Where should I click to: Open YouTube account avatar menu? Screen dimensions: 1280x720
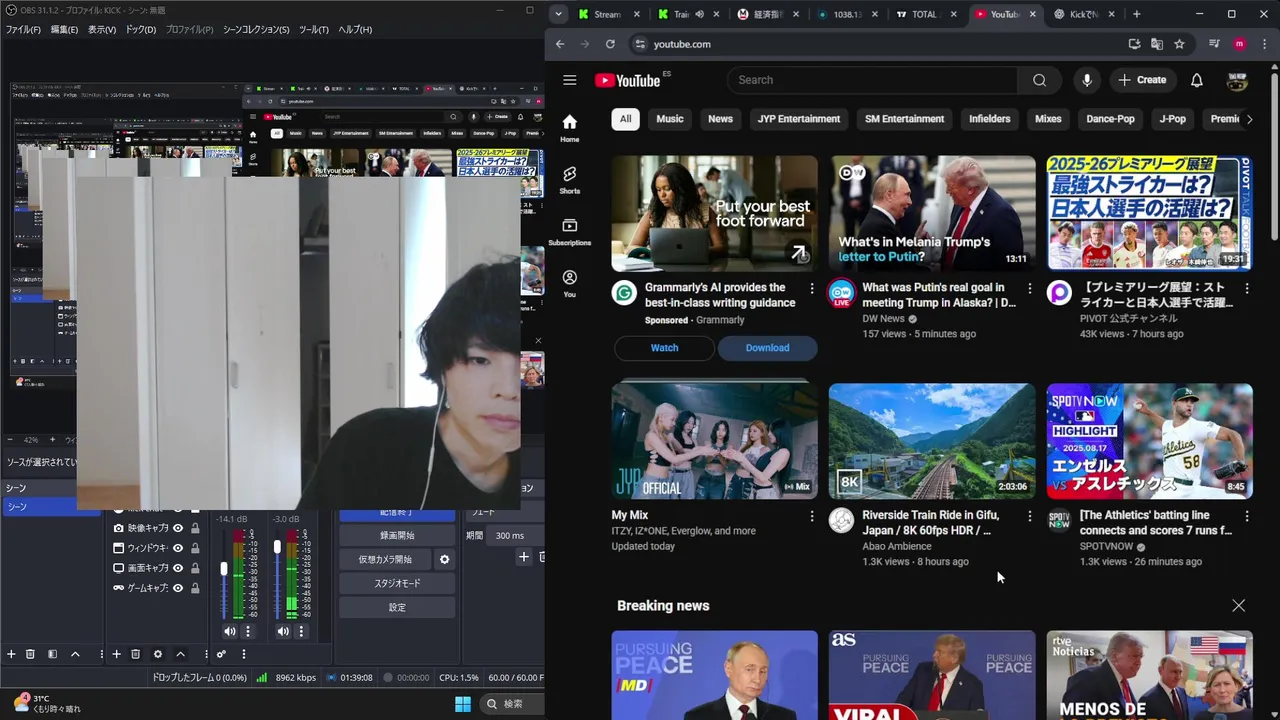(x=1238, y=80)
